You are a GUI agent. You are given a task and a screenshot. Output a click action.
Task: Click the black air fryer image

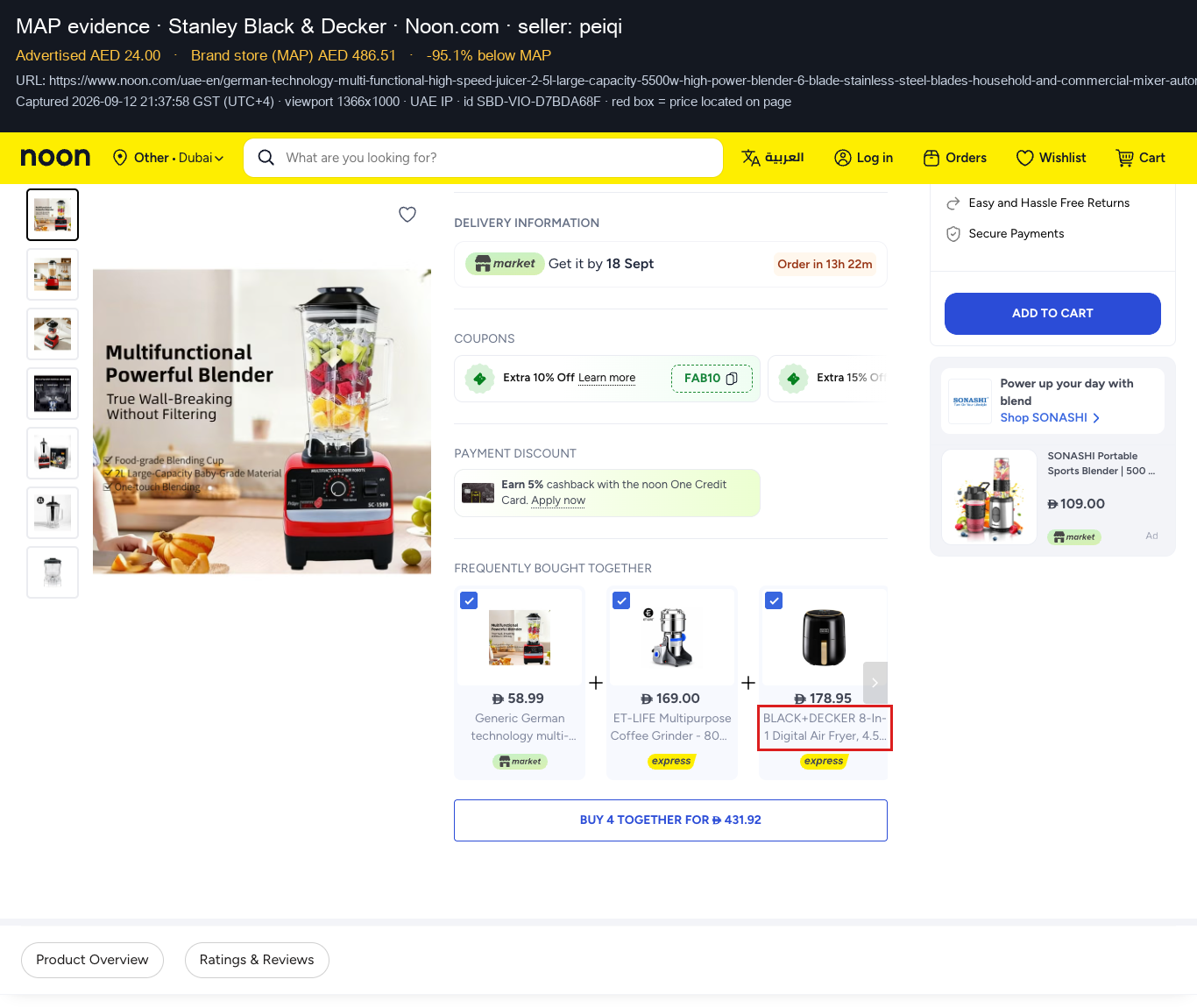coord(823,637)
